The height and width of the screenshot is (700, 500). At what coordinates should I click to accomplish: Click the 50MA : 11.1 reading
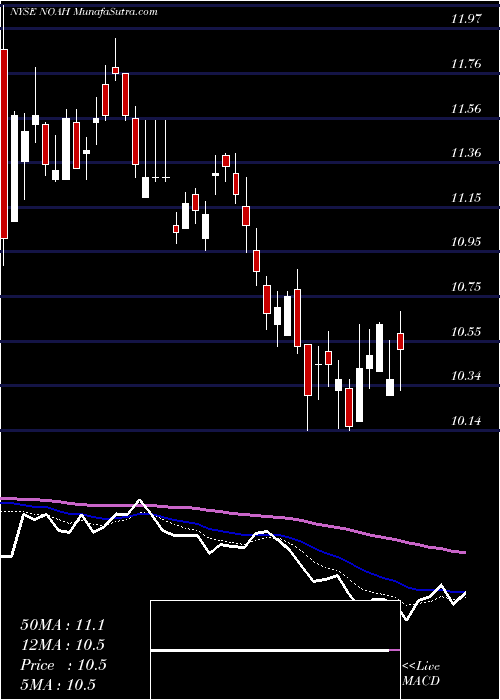(x=62, y=625)
